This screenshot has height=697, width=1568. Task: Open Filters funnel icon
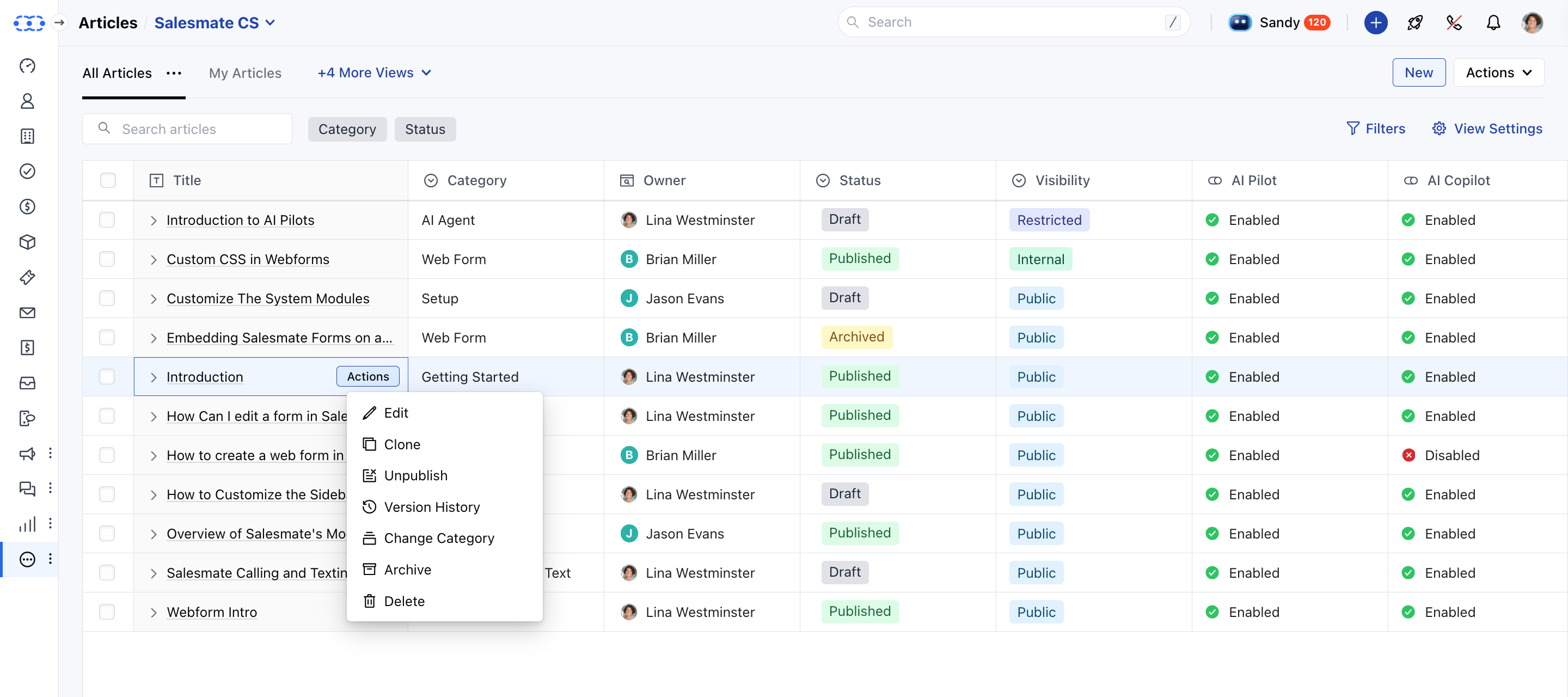[1352, 129]
